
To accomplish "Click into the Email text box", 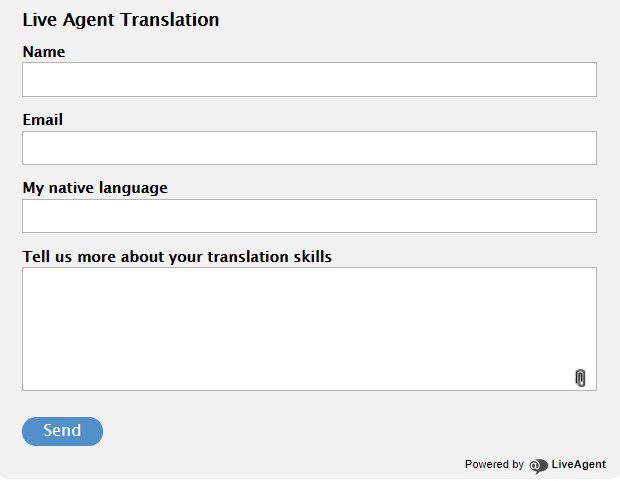I will tap(309, 148).
